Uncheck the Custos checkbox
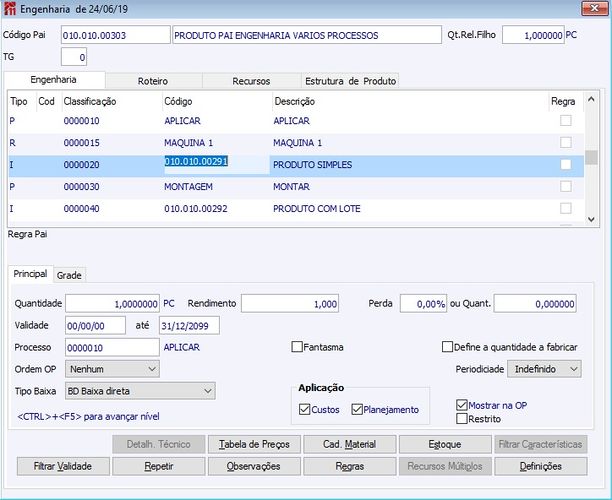 pos(305,409)
